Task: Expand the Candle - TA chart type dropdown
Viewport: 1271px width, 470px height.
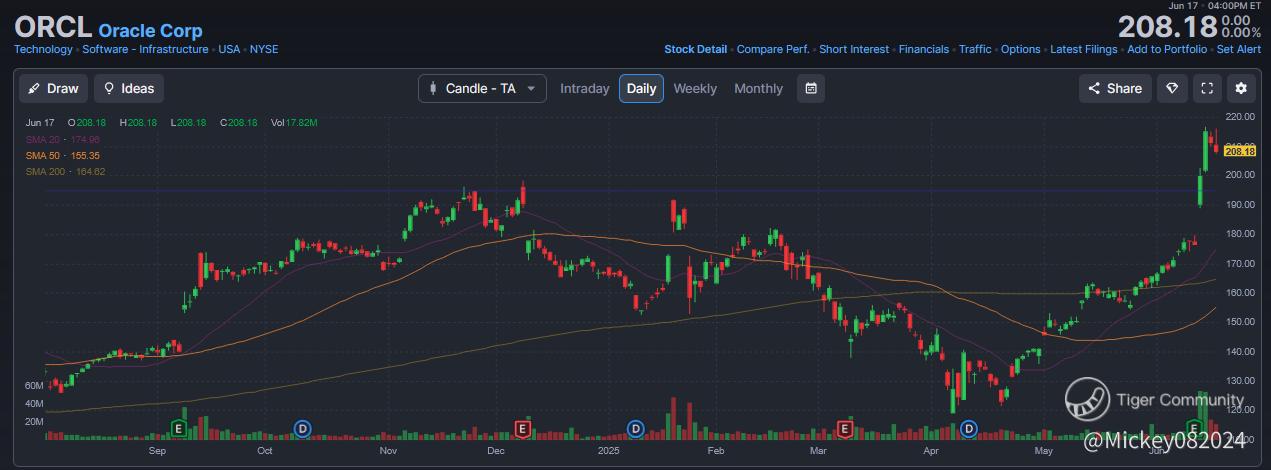Action: coord(482,88)
